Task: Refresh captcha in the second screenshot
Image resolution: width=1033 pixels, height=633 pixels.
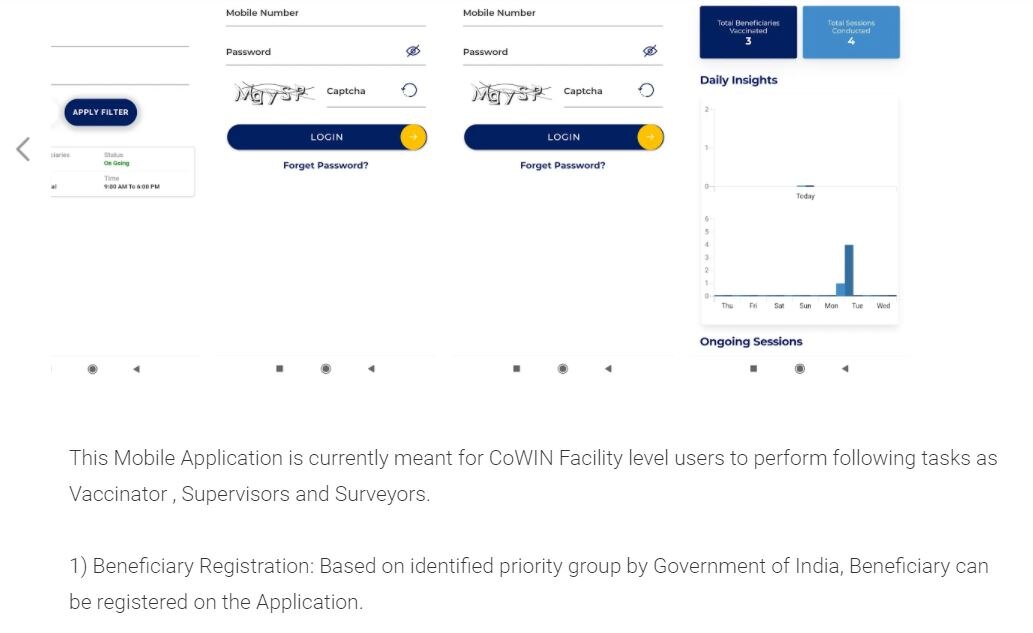Action: pos(410,91)
